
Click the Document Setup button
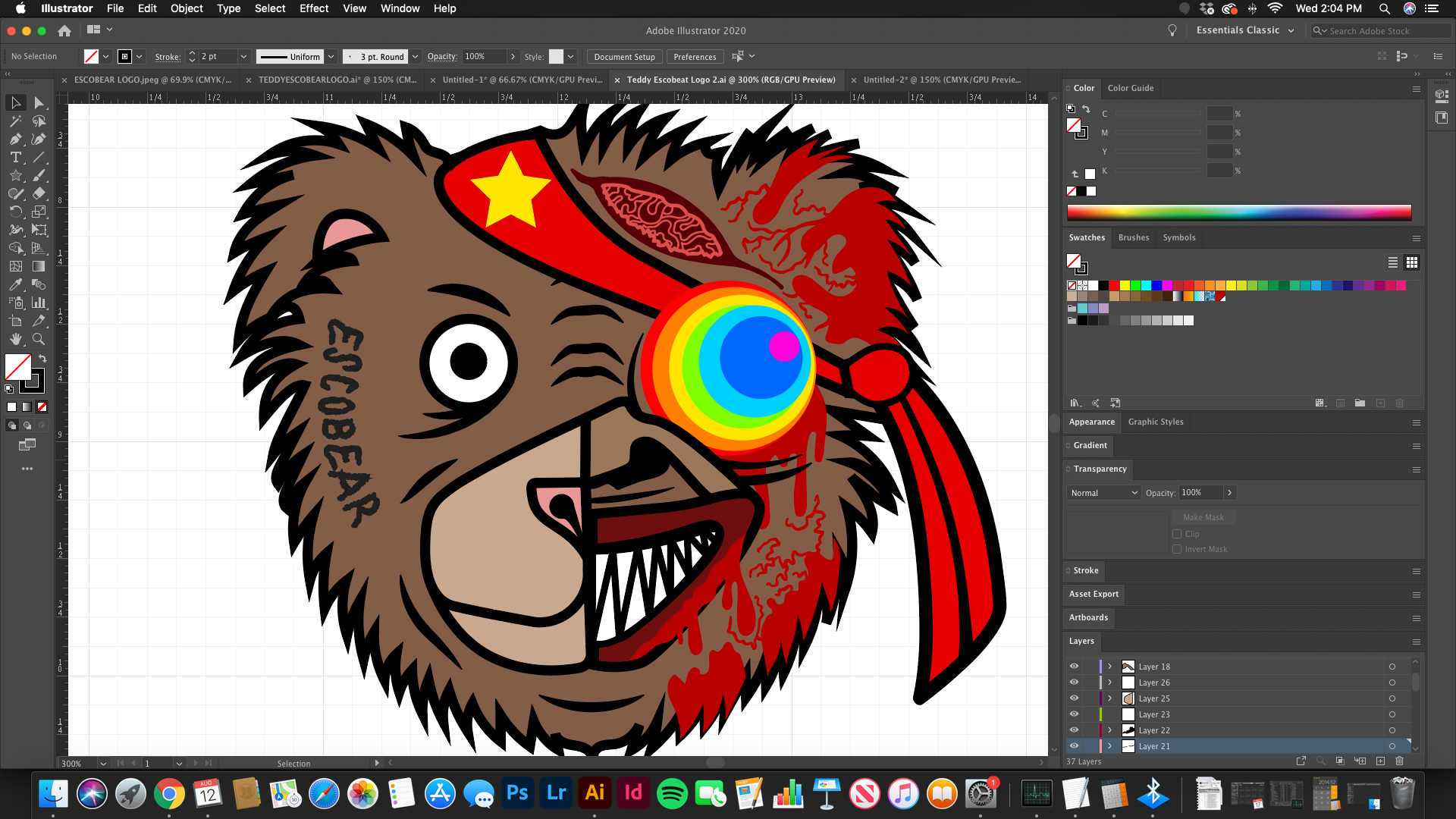click(624, 57)
